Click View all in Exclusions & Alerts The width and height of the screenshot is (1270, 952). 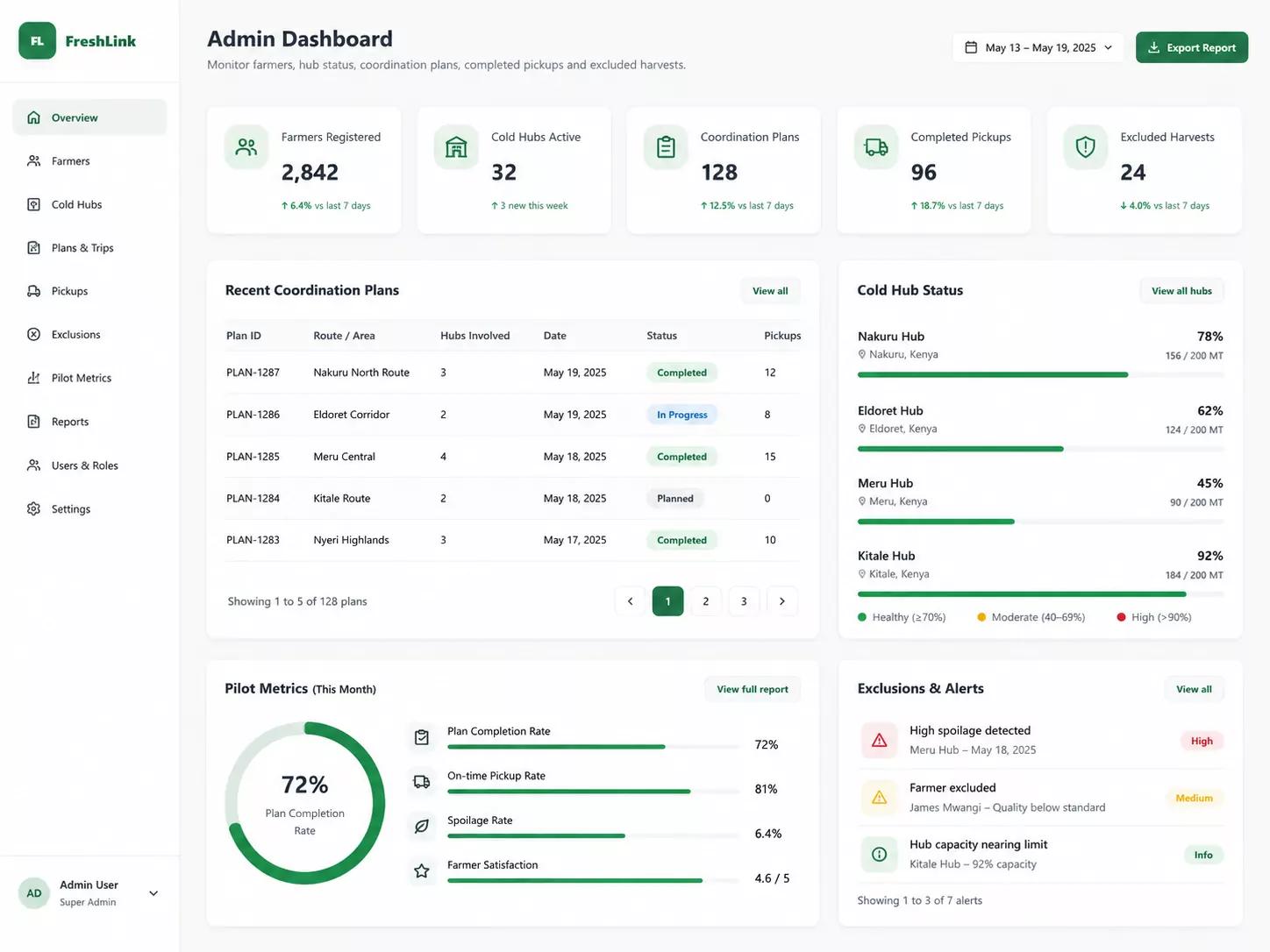pos(1194,689)
